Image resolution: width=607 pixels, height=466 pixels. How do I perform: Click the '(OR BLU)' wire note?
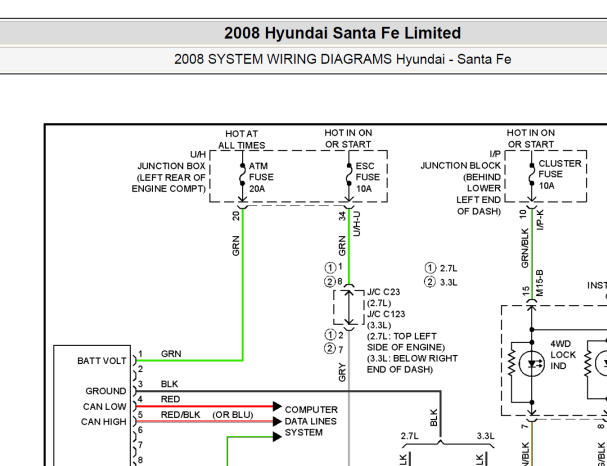[233, 415]
